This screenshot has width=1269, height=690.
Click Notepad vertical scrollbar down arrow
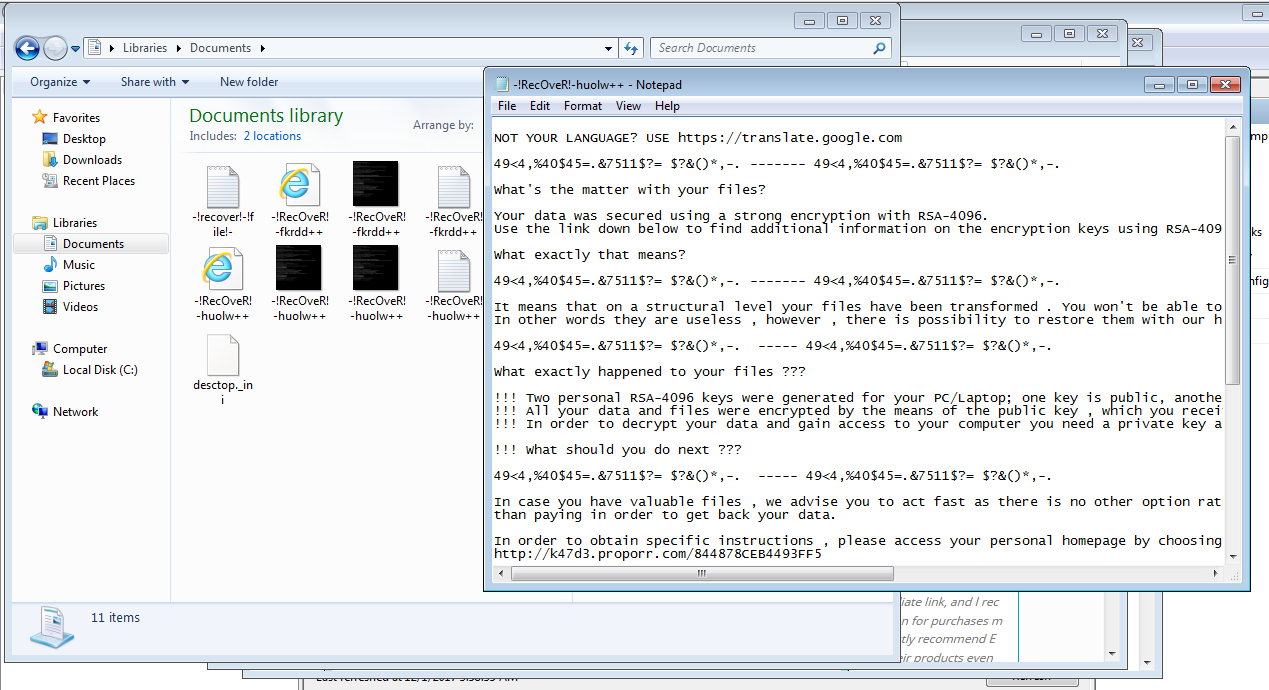(1233, 557)
